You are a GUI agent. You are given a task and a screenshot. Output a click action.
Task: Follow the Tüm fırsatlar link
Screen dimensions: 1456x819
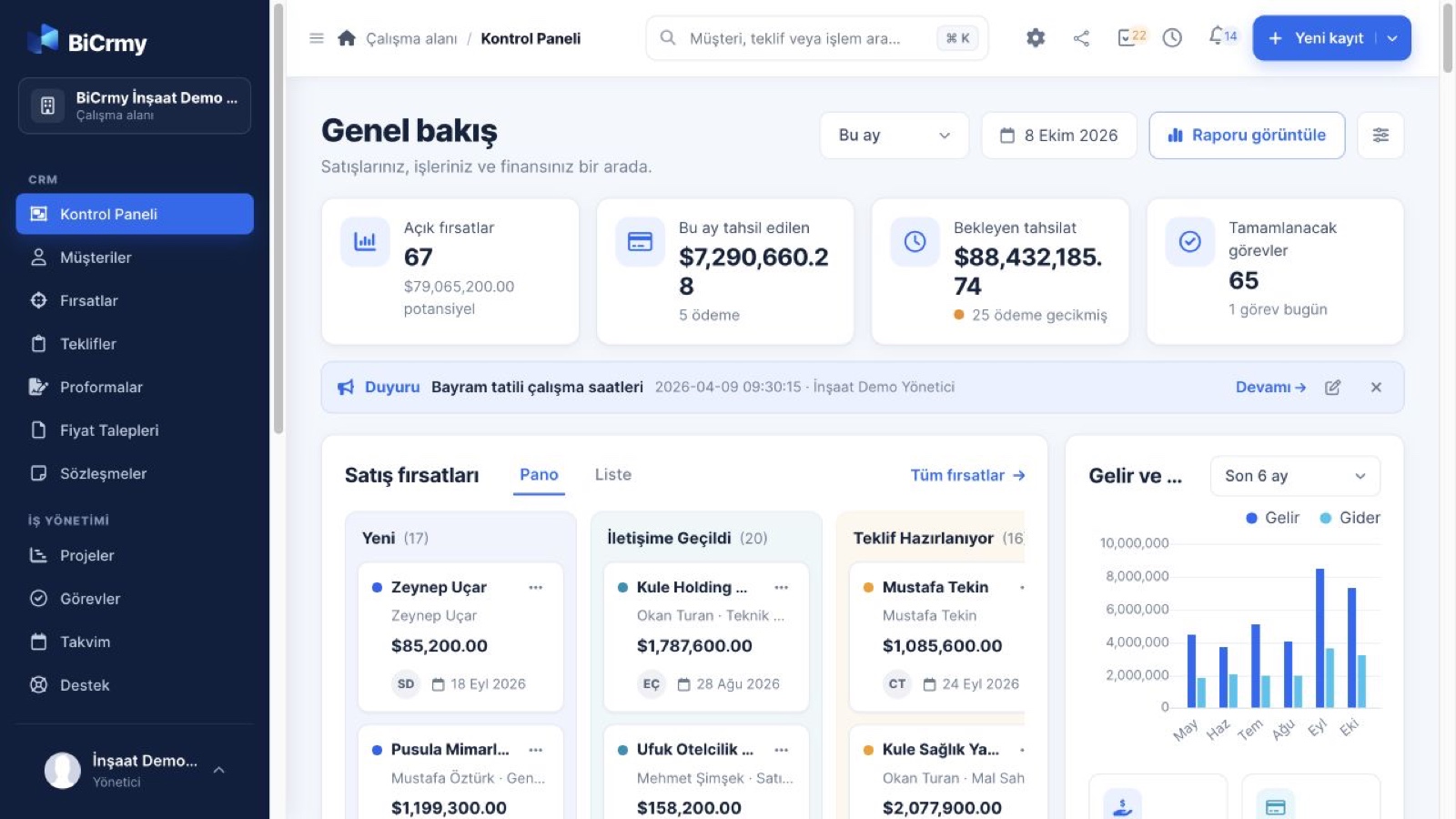[967, 475]
